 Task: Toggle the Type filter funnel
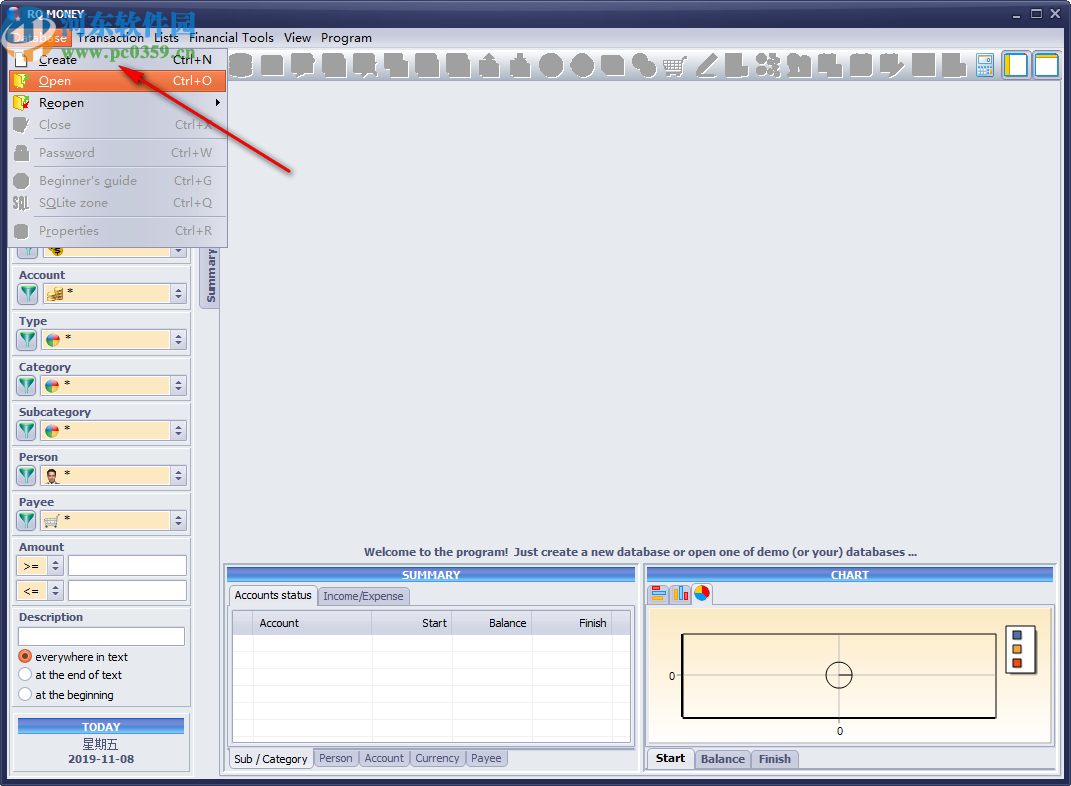point(27,339)
